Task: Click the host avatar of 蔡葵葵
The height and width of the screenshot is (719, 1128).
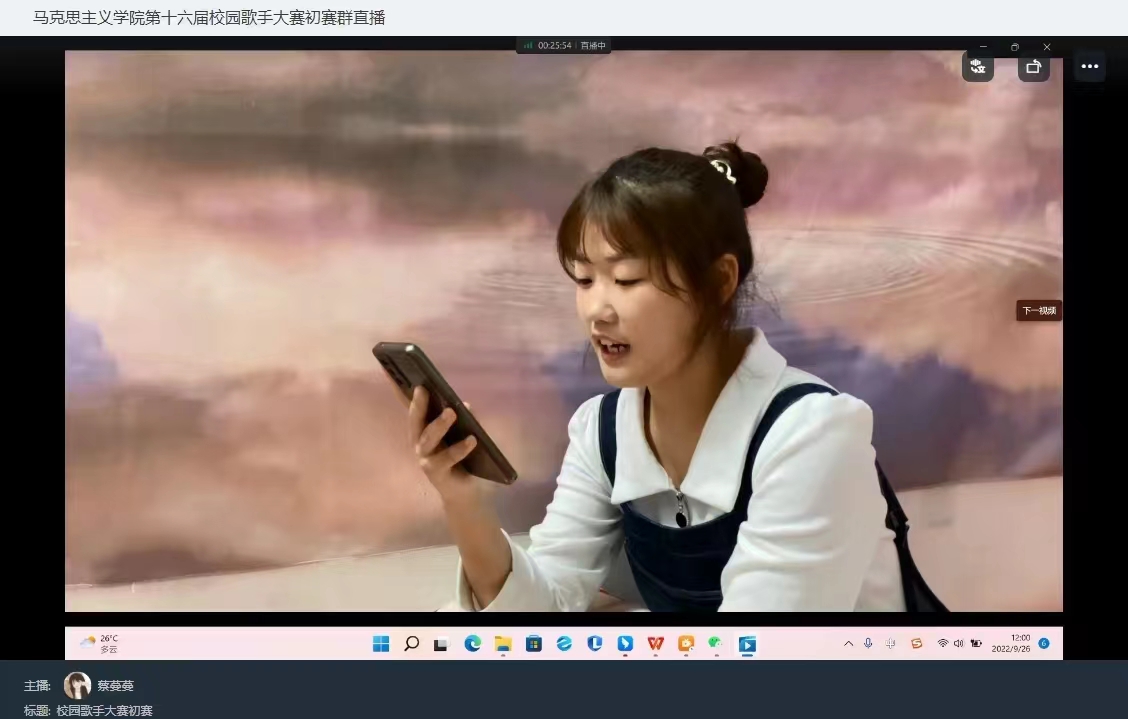Action: 77,685
